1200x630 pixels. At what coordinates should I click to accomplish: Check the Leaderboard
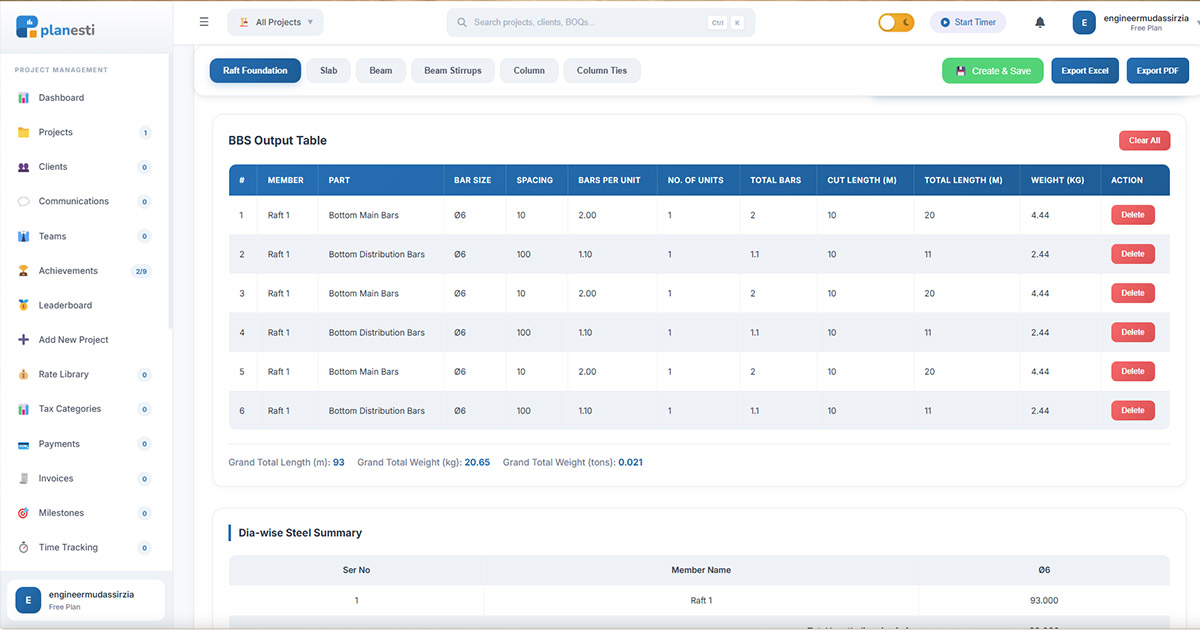point(66,304)
